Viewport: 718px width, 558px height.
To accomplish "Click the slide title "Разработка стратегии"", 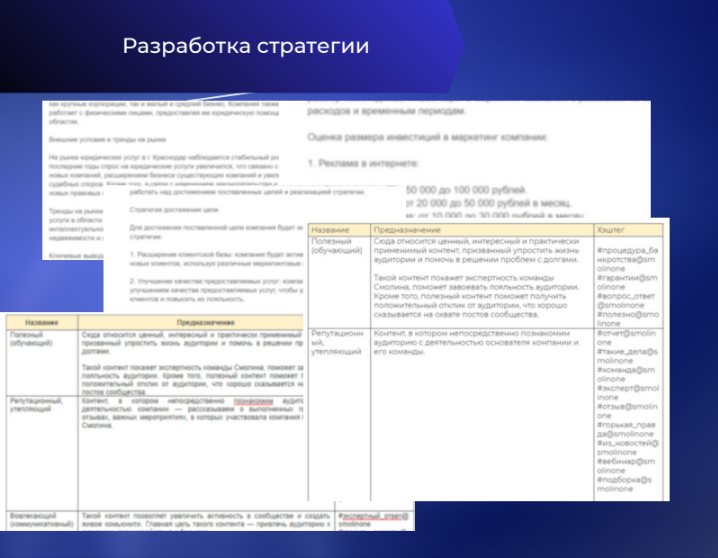I will (x=245, y=46).
